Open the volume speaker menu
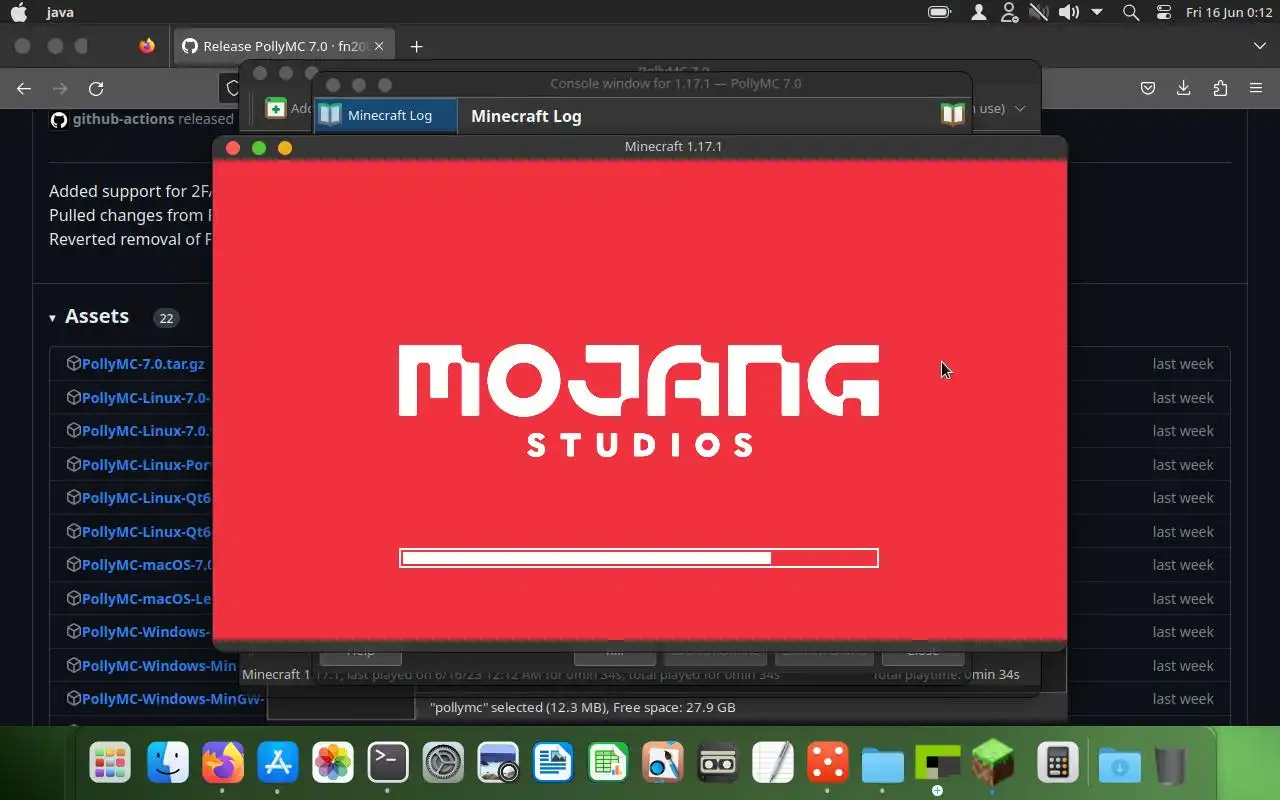Screen dimensions: 1280x800 (x=1068, y=13)
